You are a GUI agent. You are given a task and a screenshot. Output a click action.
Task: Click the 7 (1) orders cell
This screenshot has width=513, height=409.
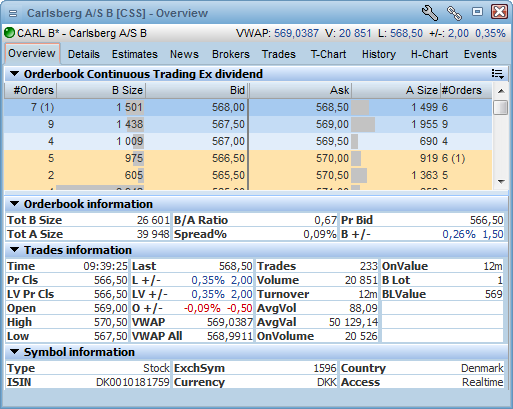[42, 107]
